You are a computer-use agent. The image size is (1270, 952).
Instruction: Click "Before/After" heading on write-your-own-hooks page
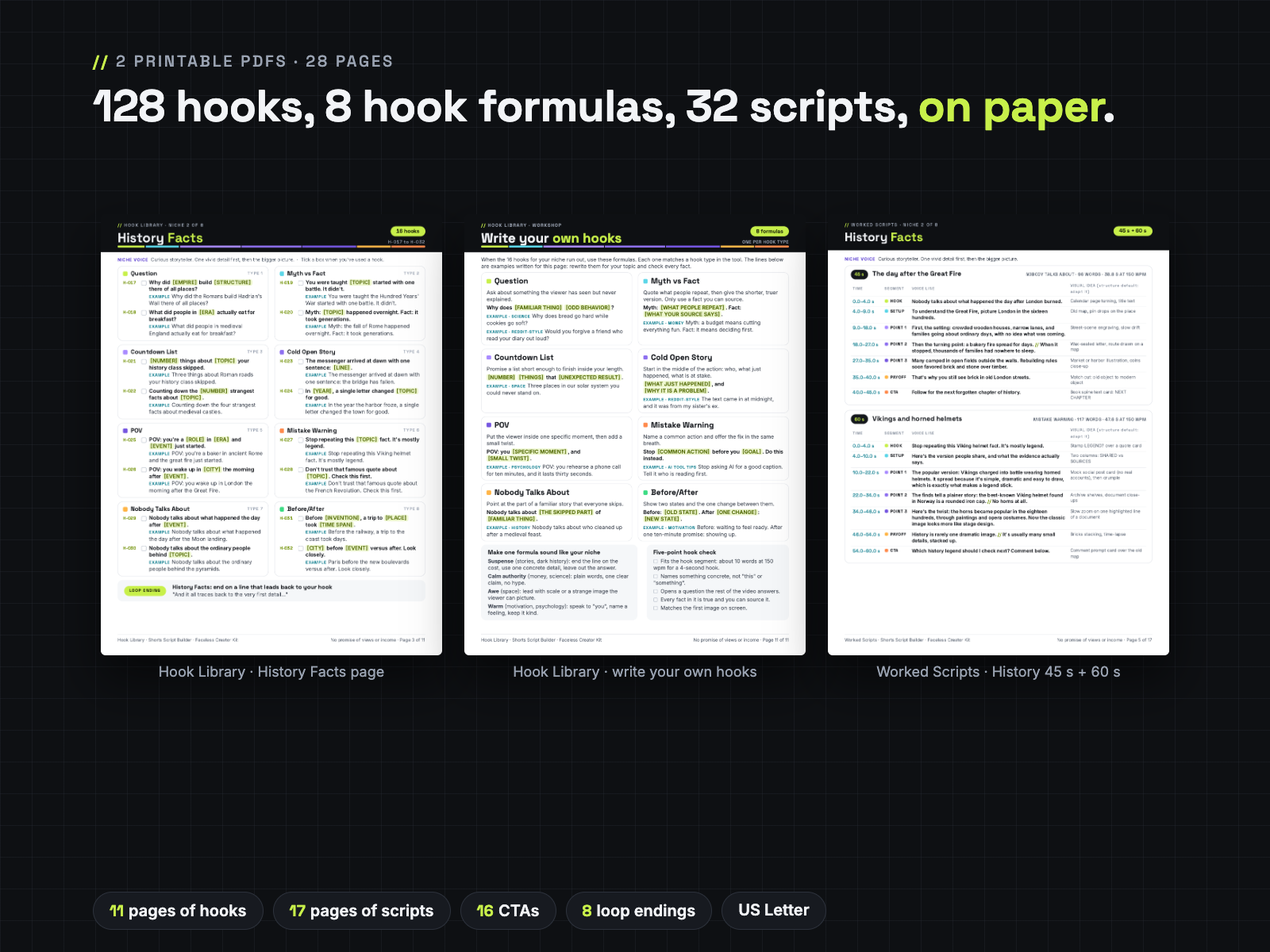675,493
